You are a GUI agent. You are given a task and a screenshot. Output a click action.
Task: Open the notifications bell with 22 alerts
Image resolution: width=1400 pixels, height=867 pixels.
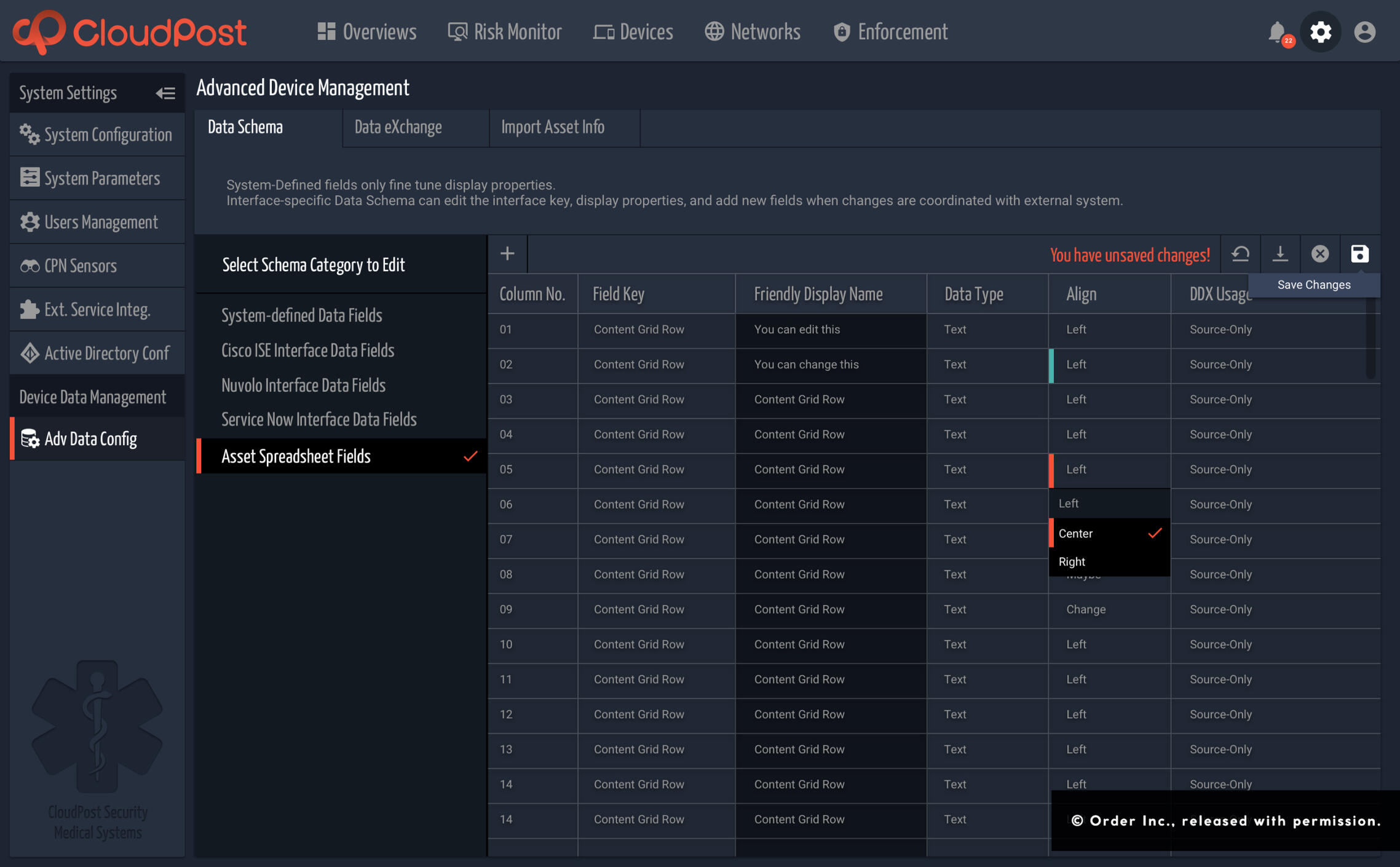pos(1278,31)
